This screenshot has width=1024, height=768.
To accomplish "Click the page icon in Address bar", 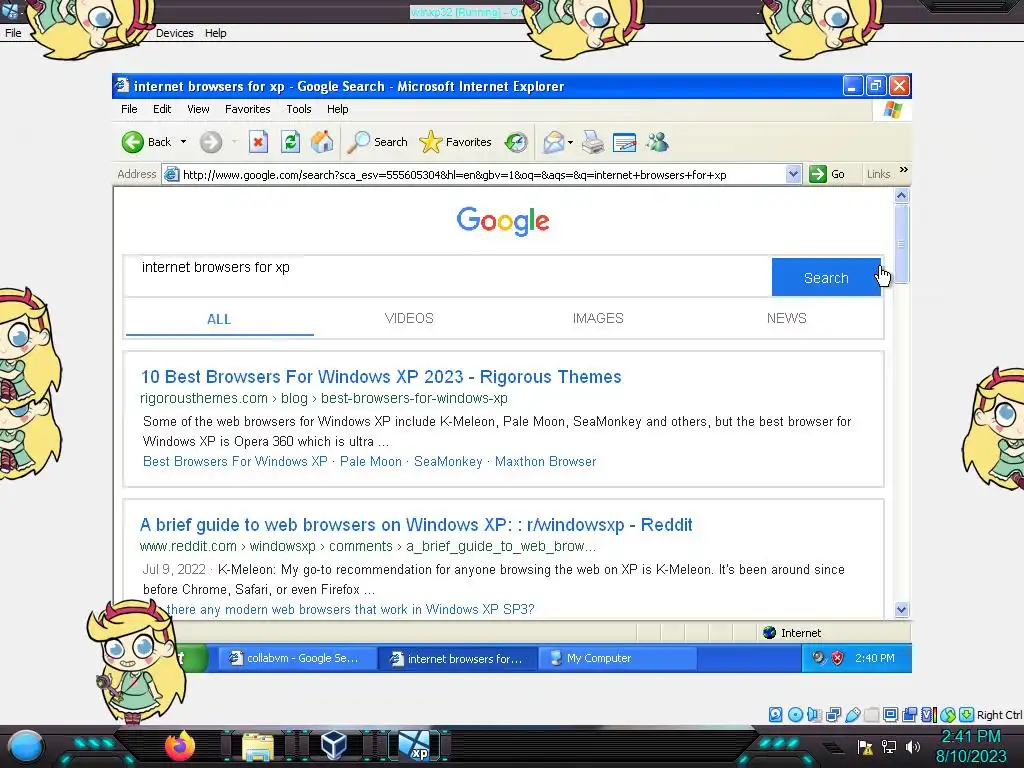I will (x=171, y=174).
